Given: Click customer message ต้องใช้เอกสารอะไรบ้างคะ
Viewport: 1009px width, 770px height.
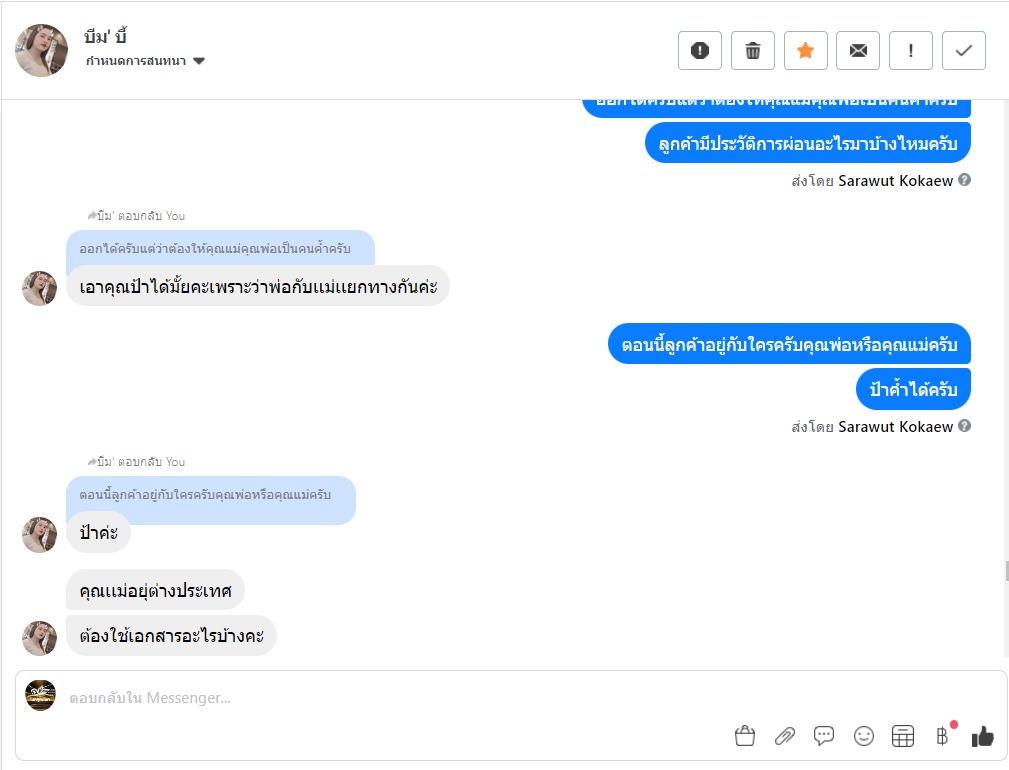Looking at the screenshot, I should click(x=171, y=636).
